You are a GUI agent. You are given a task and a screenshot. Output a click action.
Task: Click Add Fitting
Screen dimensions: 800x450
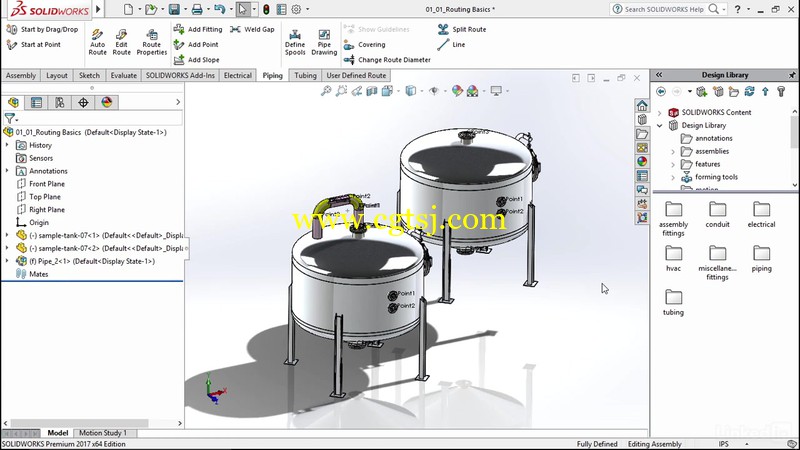coord(198,30)
